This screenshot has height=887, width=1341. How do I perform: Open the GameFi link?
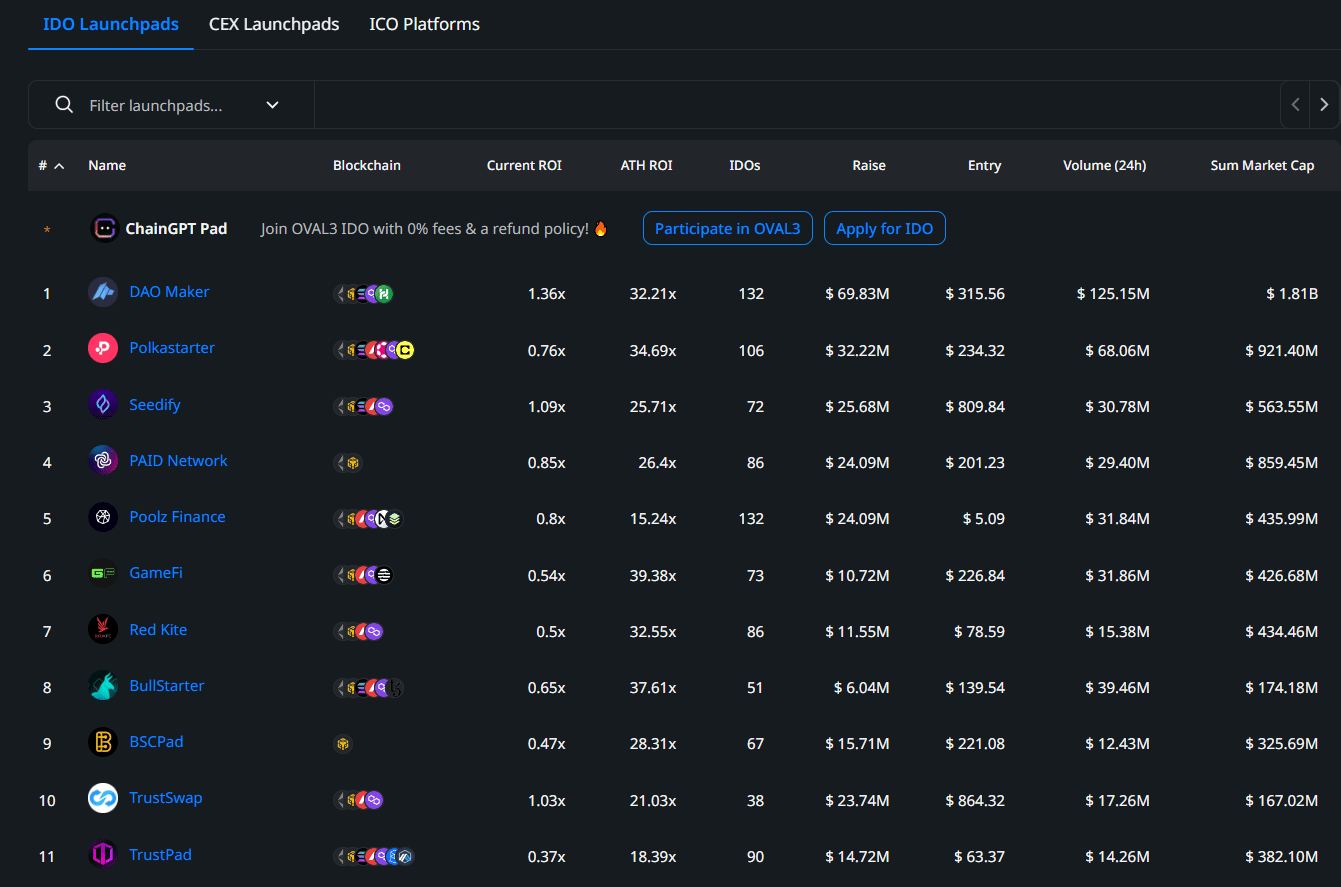coord(156,573)
